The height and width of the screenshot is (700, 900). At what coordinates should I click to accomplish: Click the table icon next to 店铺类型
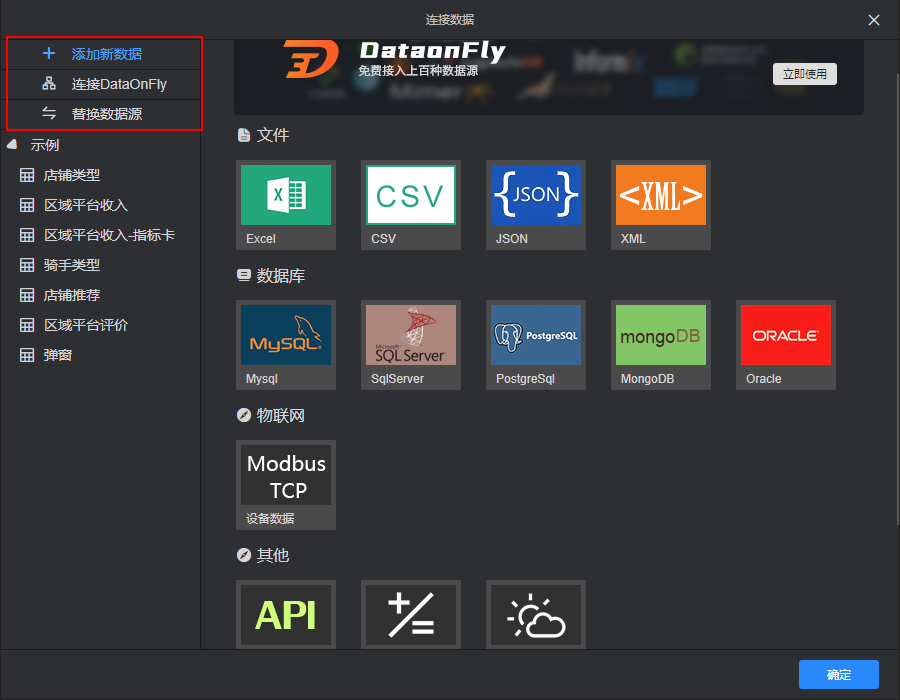[27, 175]
